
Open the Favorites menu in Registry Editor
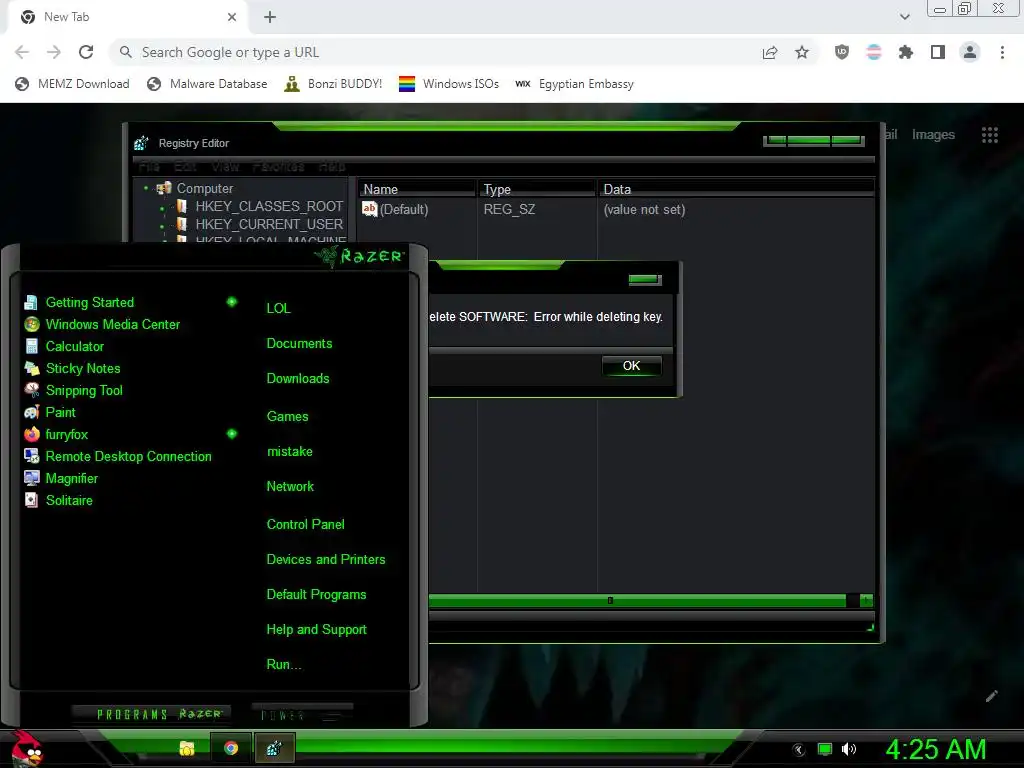coord(278,167)
